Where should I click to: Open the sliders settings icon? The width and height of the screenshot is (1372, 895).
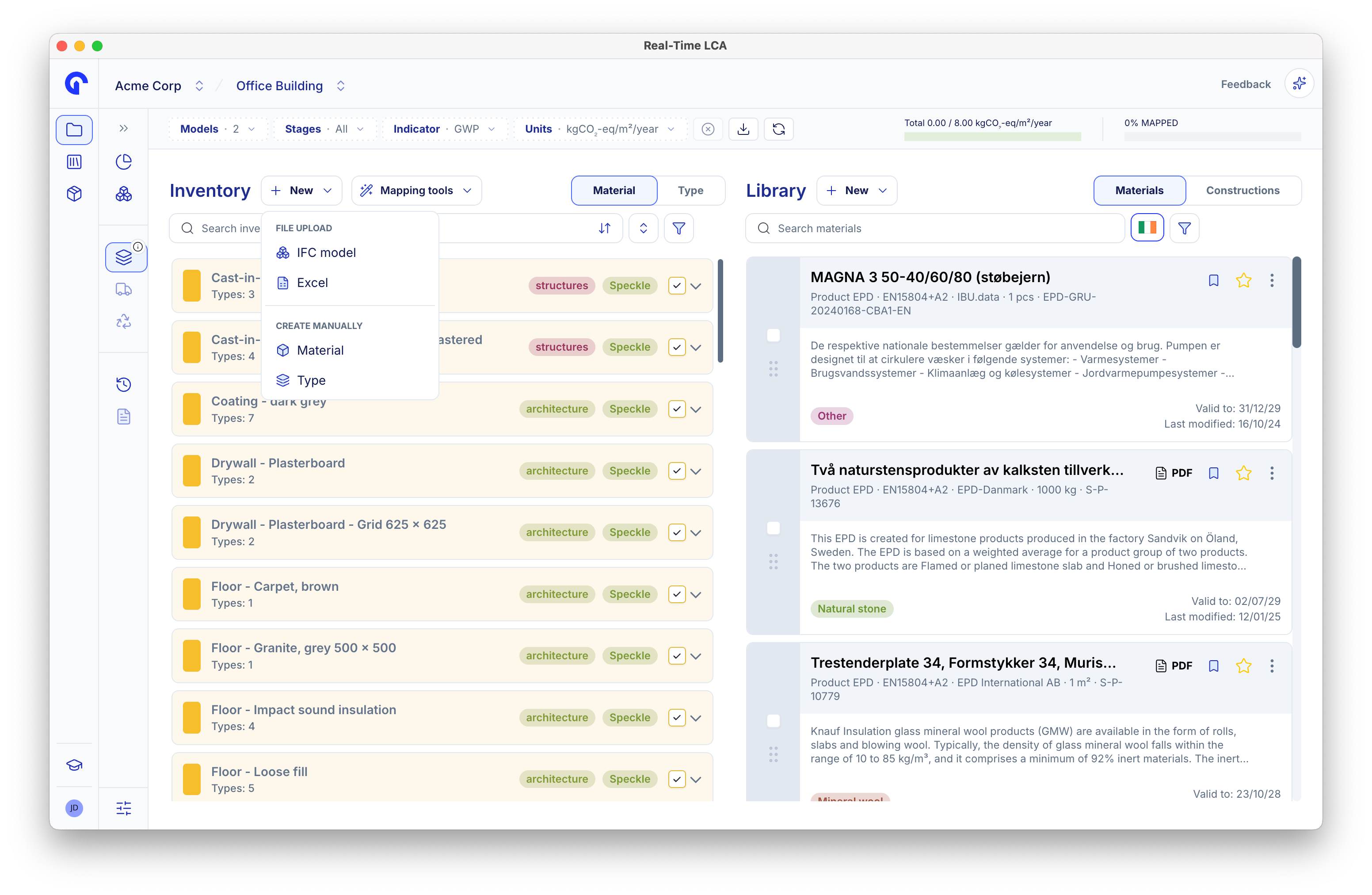click(123, 808)
